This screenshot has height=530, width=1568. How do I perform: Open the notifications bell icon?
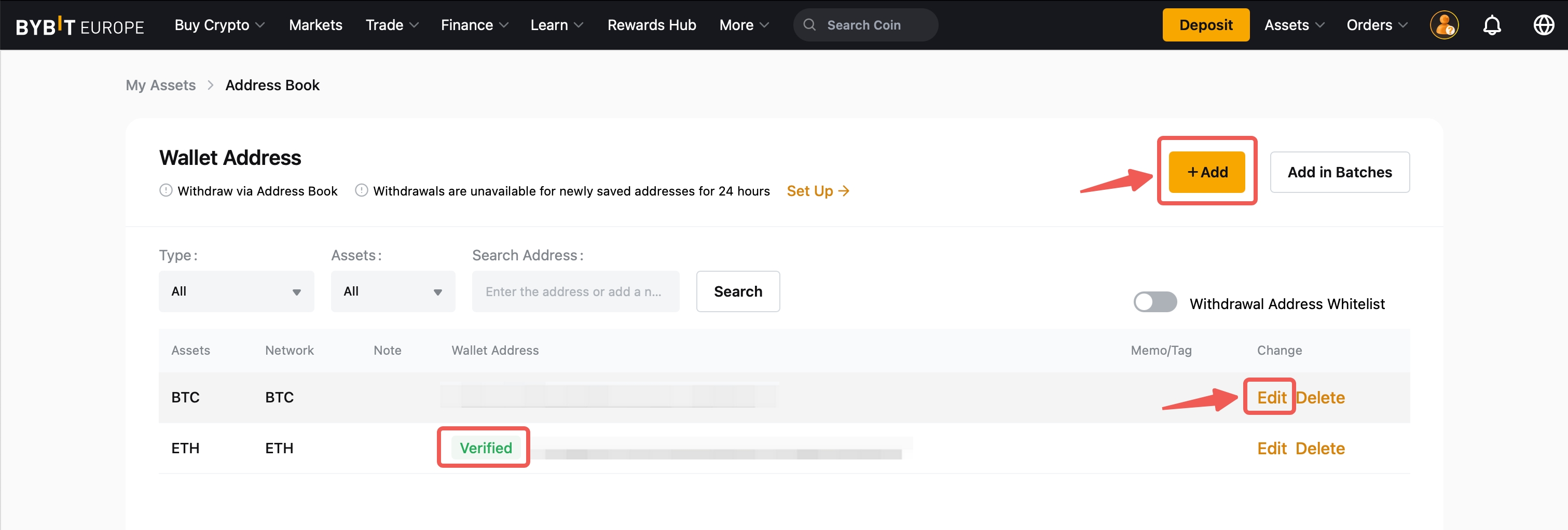tap(1491, 25)
